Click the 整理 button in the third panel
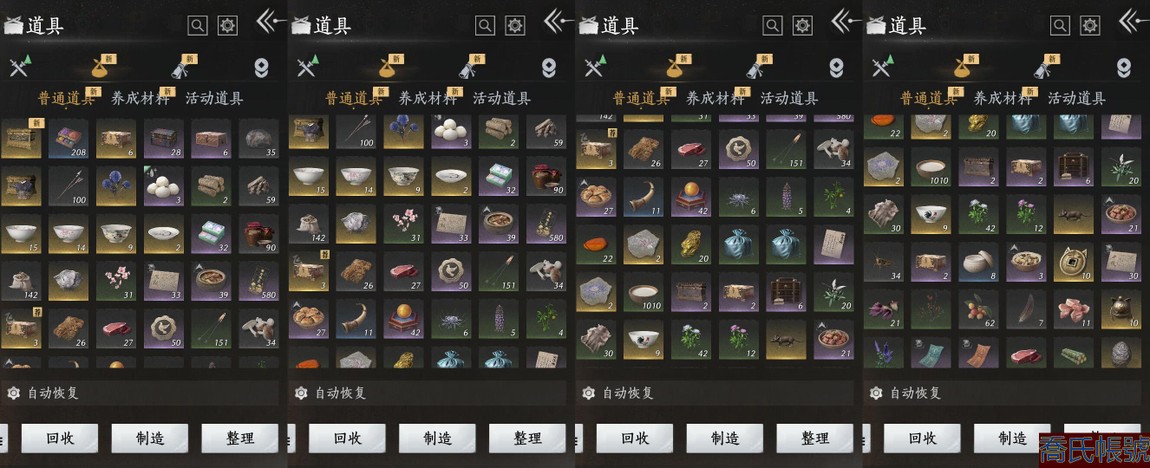The height and width of the screenshot is (468, 1150). (x=814, y=439)
